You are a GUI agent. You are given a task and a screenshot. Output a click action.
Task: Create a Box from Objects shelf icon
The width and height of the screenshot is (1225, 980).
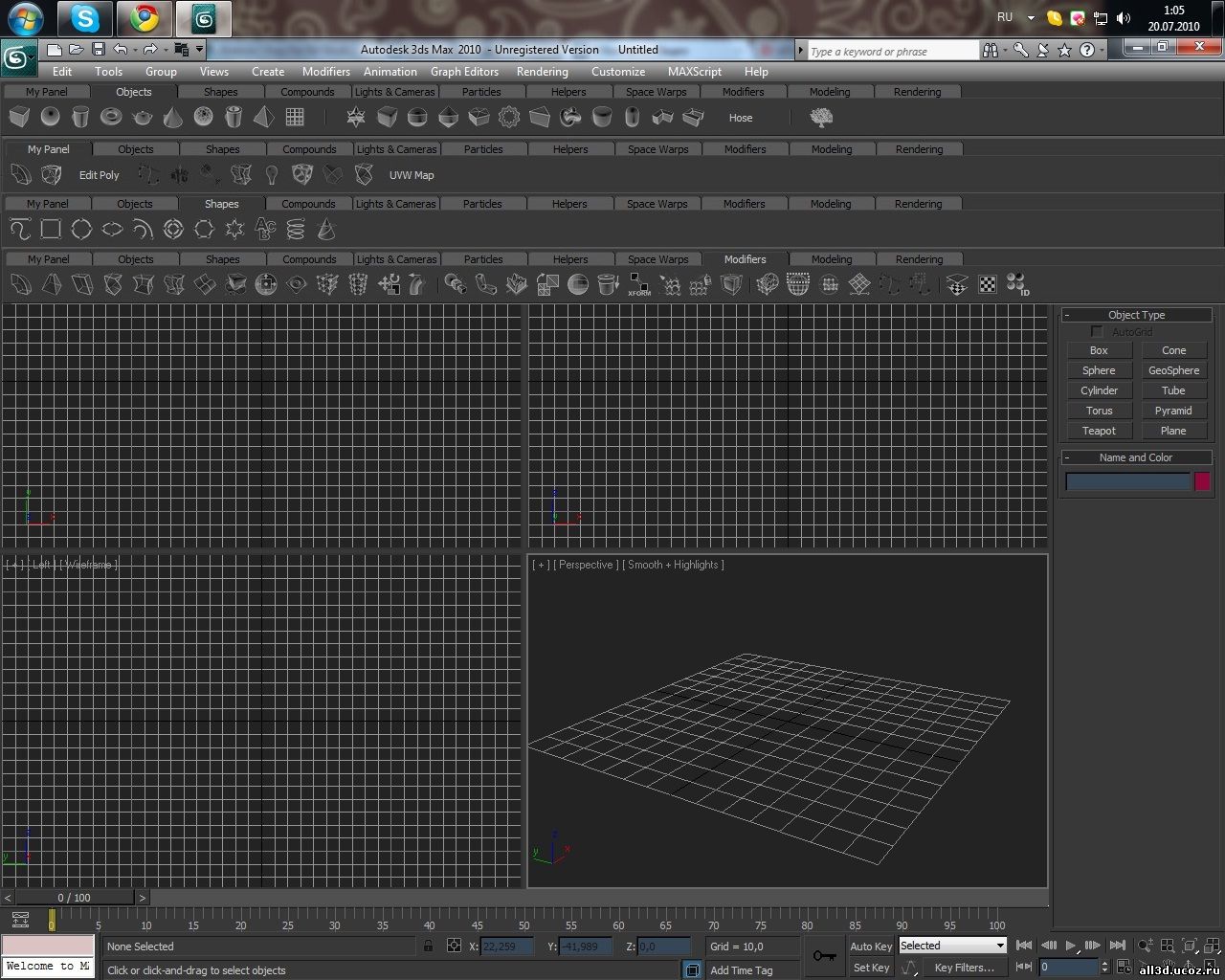point(19,118)
